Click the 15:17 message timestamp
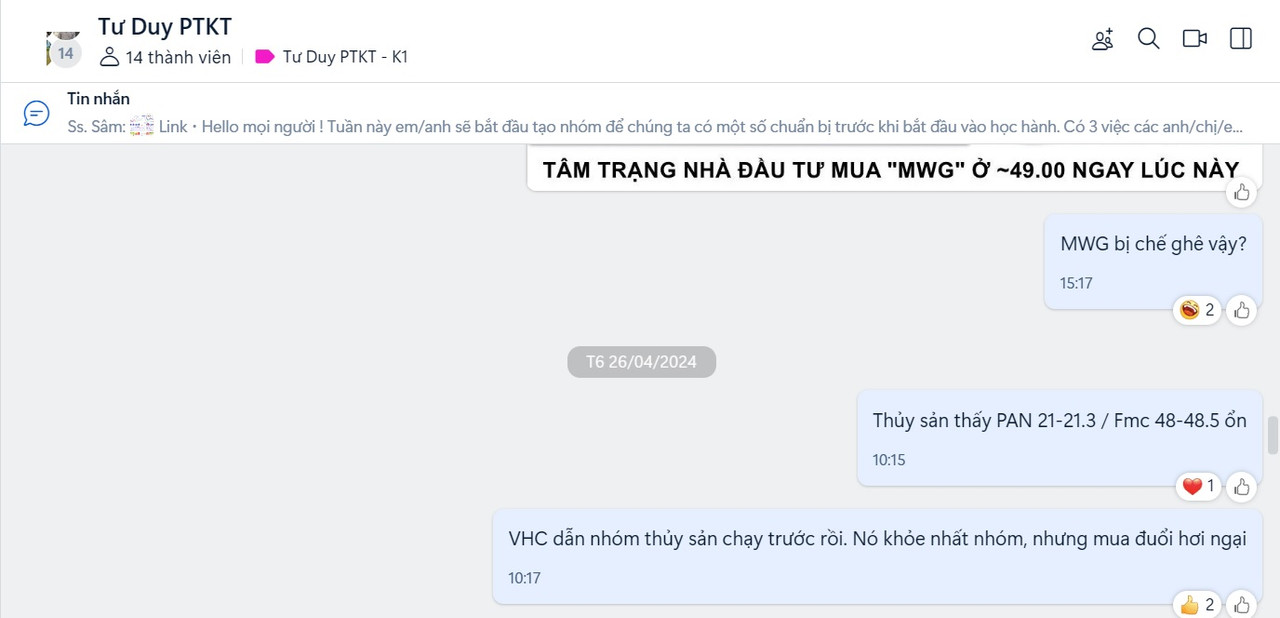The width and height of the screenshot is (1280, 618). pos(1076,283)
